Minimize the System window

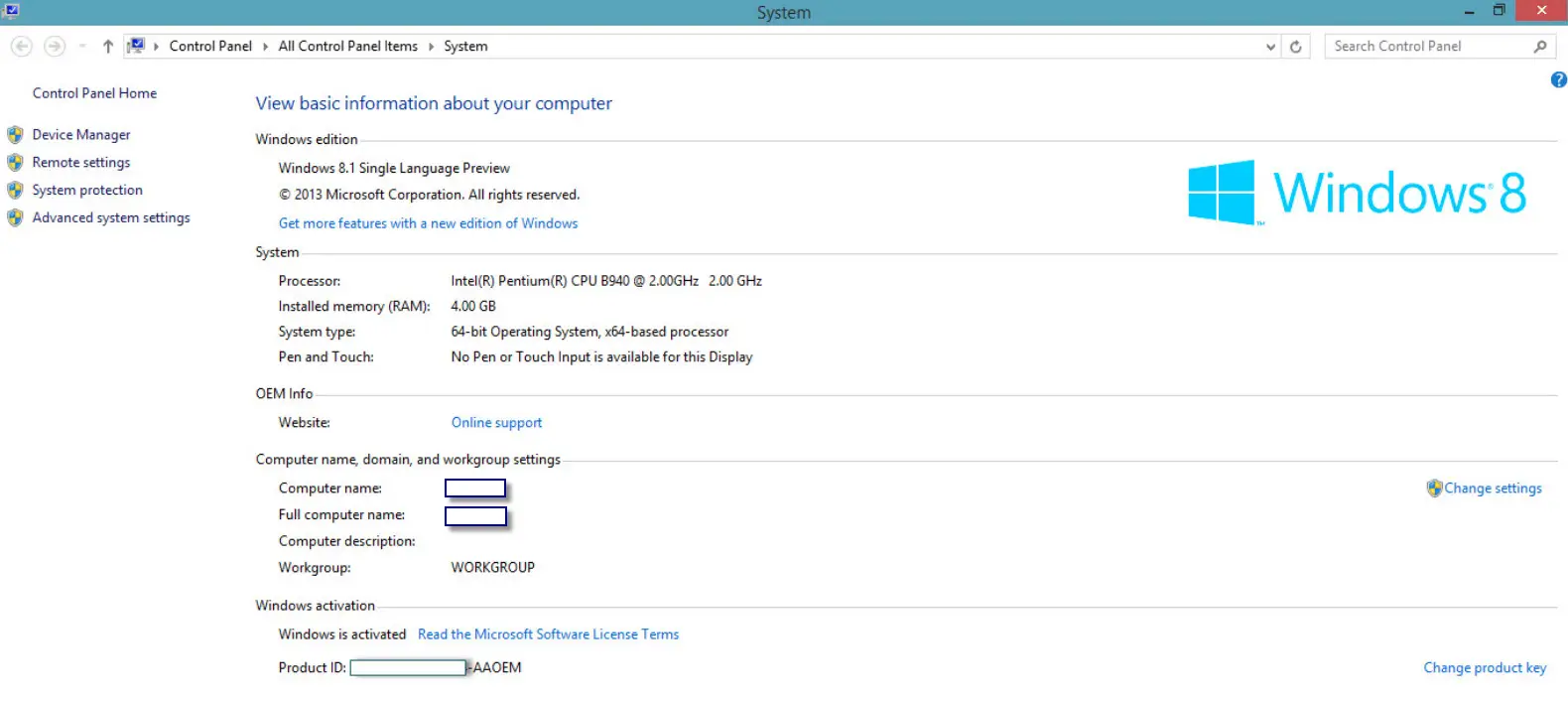(1469, 12)
